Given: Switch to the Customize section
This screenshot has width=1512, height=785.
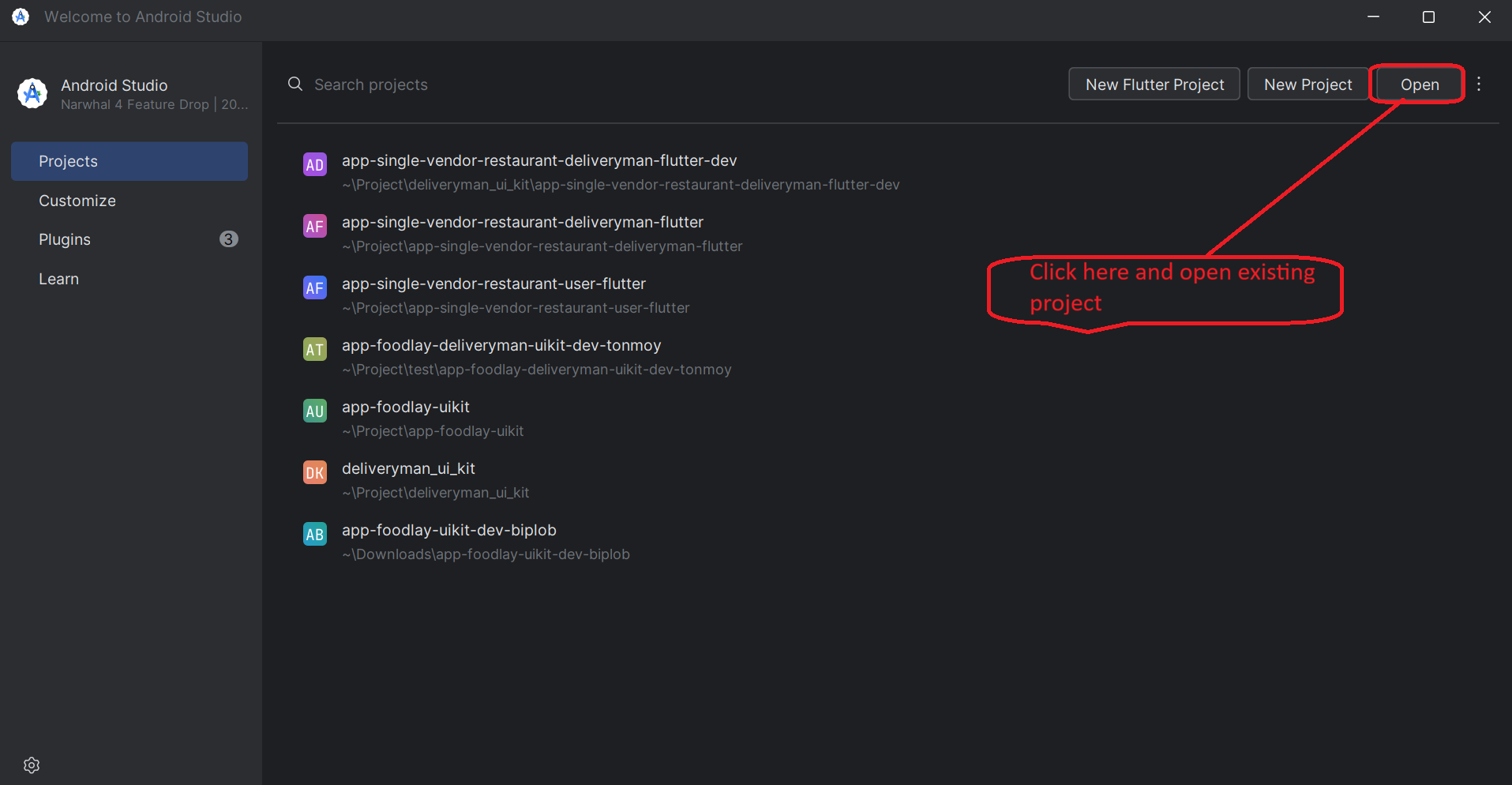Looking at the screenshot, I should click(x=77, y=200).
